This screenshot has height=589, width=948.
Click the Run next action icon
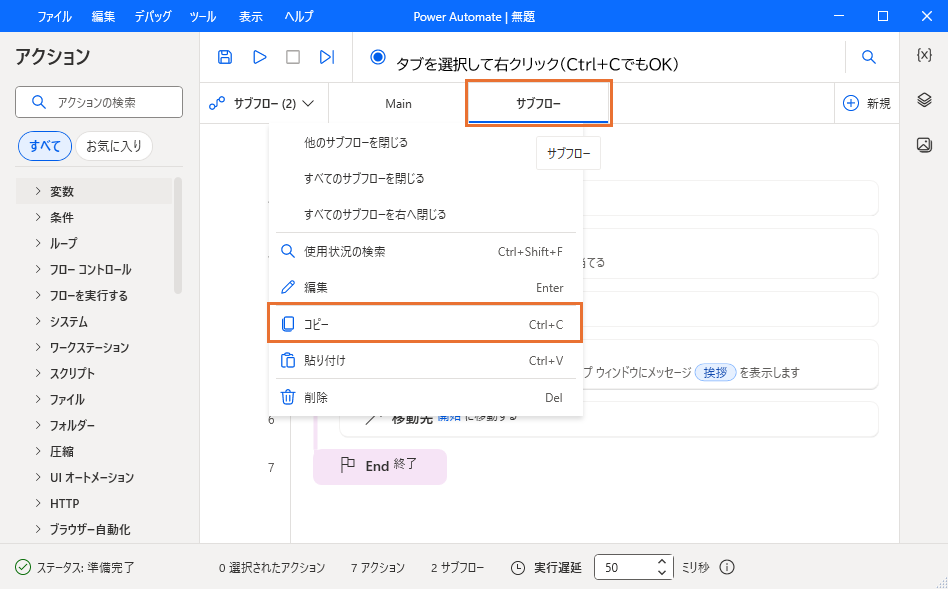click(x=327, y=57)
